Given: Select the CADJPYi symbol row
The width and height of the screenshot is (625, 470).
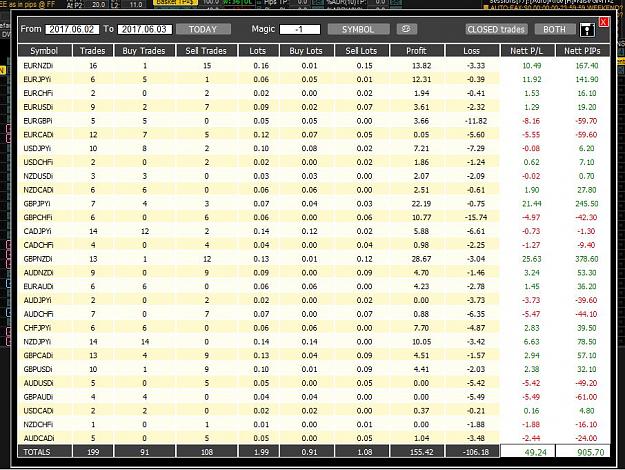Looking at the screenshot, I should [x=314, y=231].
